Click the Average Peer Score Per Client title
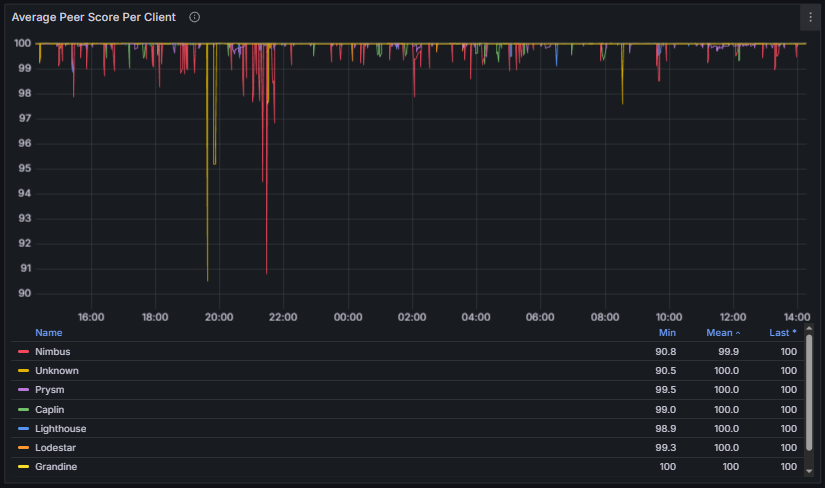Image resolution: width=825 pixels, height=488 pixels. click(94, 17)
